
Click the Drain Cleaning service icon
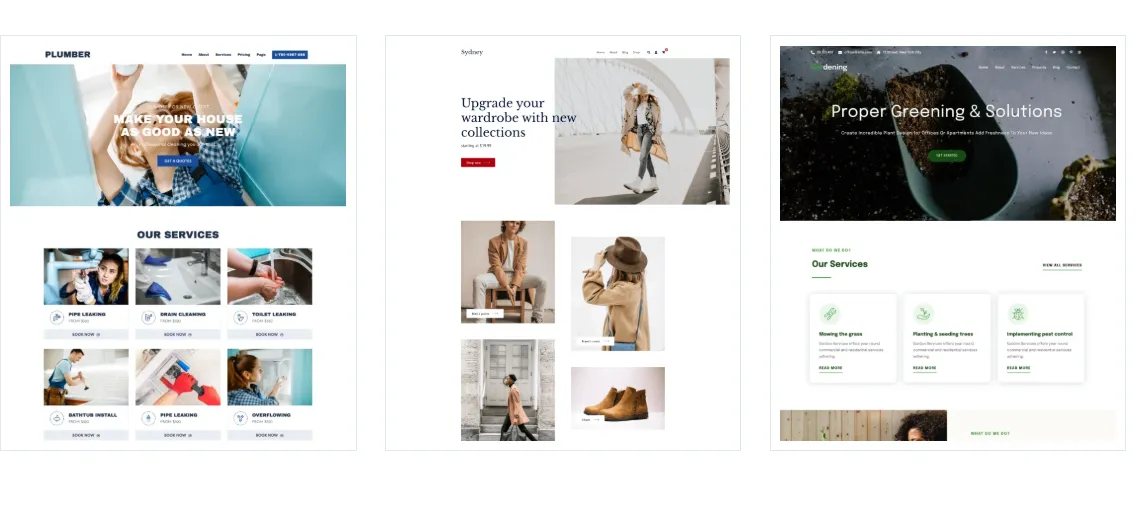[148, 317]
